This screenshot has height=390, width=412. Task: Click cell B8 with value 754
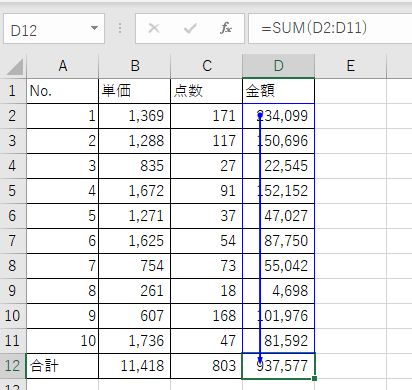[135, 266]
